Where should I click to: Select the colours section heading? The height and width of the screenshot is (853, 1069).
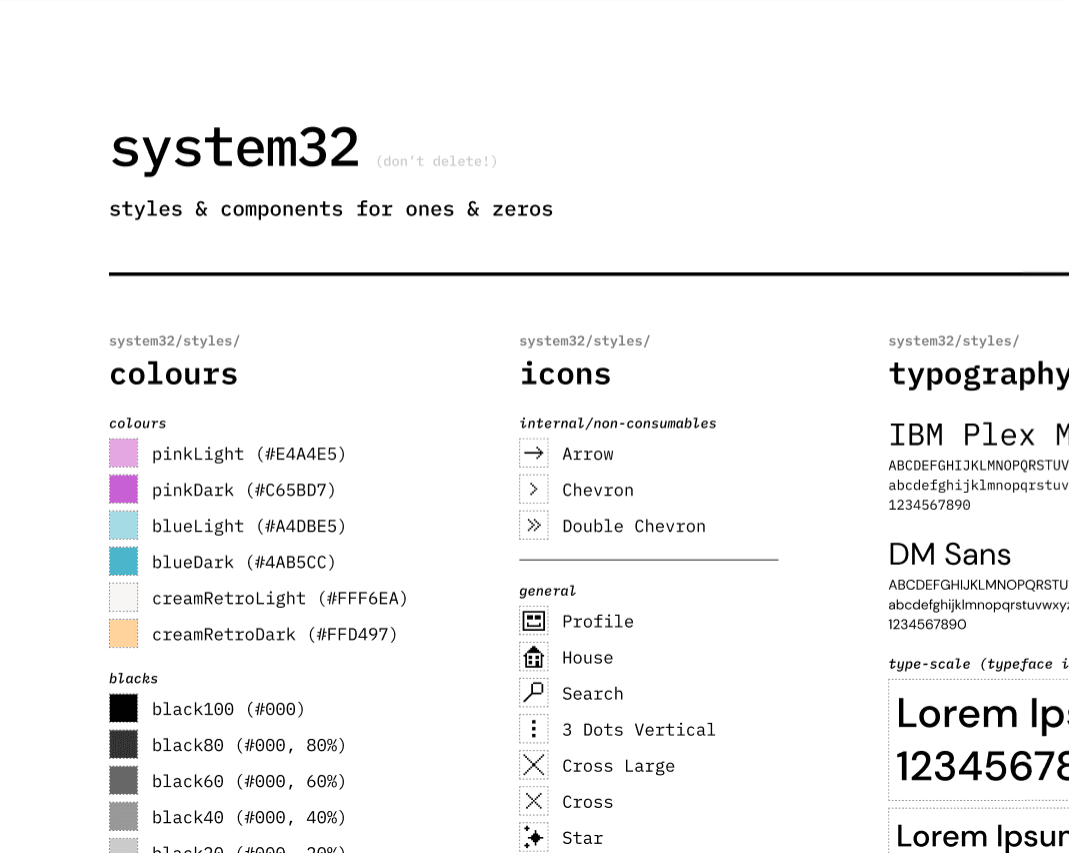tap(173, 374)
